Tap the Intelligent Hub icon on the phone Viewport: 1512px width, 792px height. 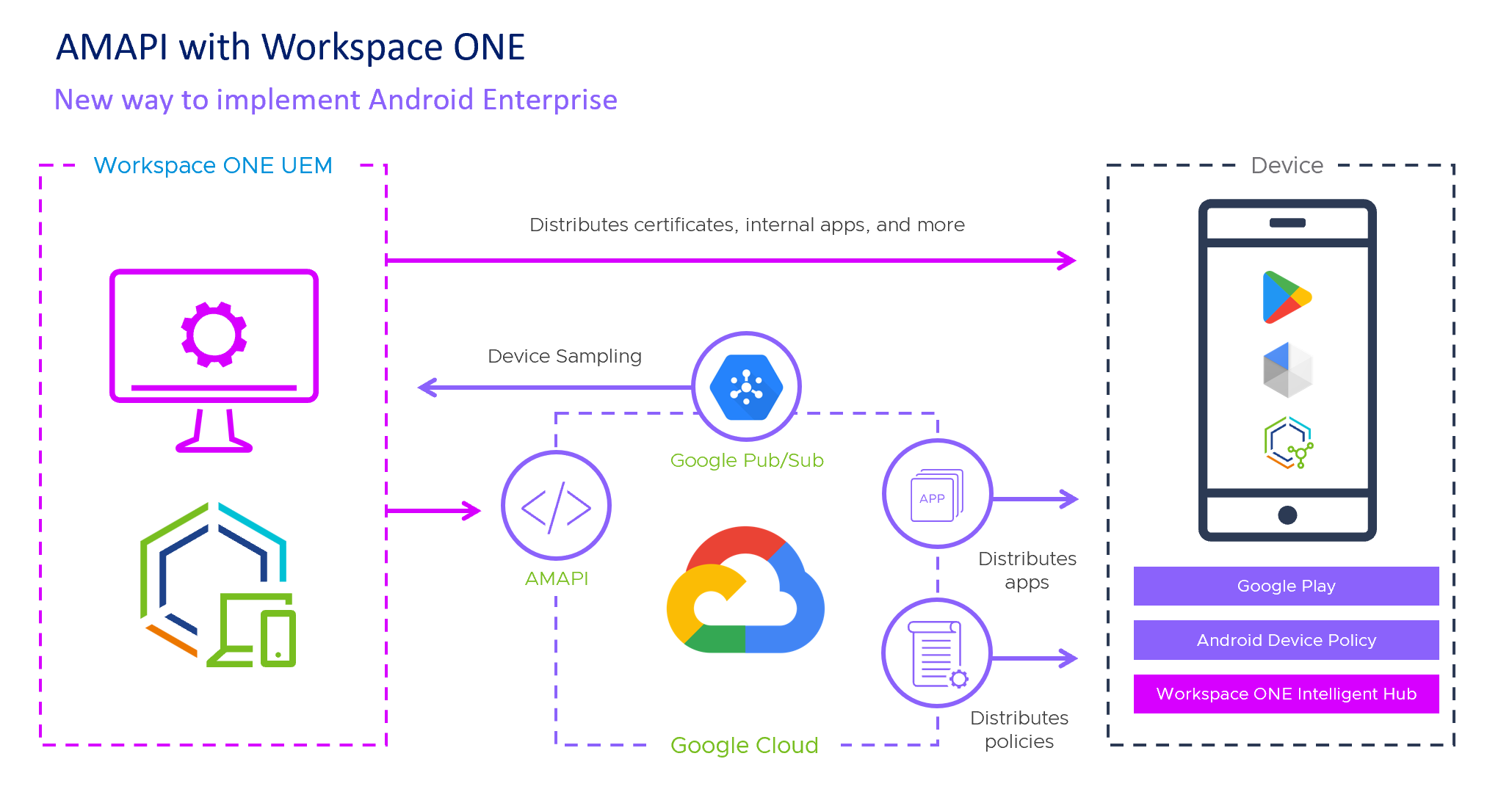(x=1289, y=443)
